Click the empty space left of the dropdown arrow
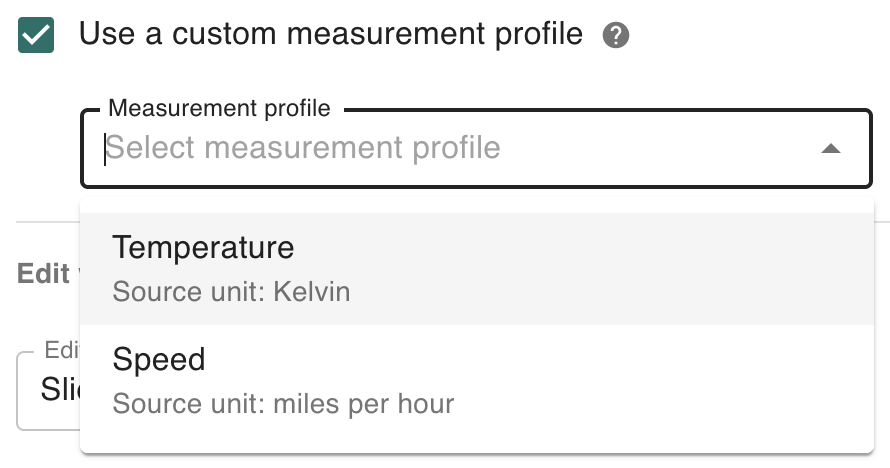Screen dimensions: 890x468 (x=700, y=149)
